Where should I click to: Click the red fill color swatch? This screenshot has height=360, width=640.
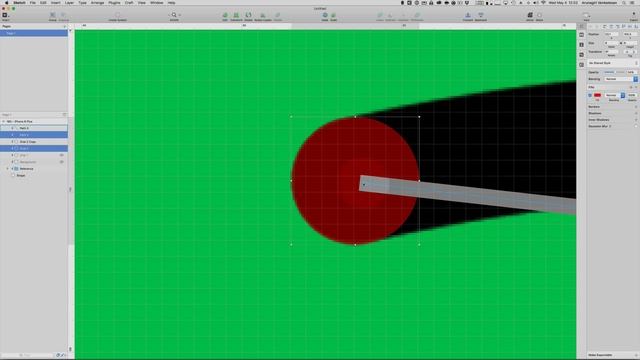pos(598,95)
